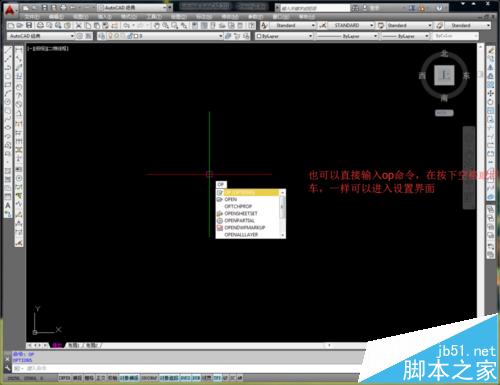Click the Make Object's Layer Current icon
The height and width of the screenshot is (385, 500).
tap(228, 36)
